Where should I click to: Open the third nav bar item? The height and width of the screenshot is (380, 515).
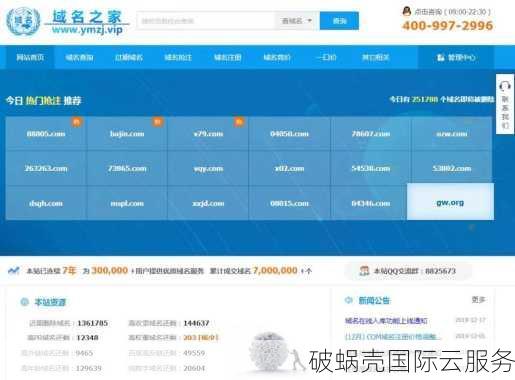(129, 57)
